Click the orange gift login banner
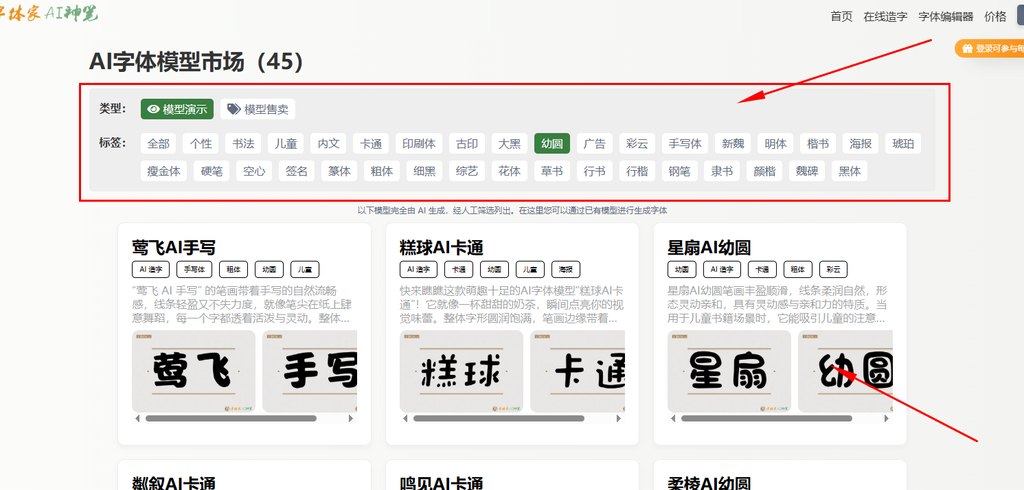Image resolution: width=1024 pixels, height=490 pixels. [x=989, y=48]
